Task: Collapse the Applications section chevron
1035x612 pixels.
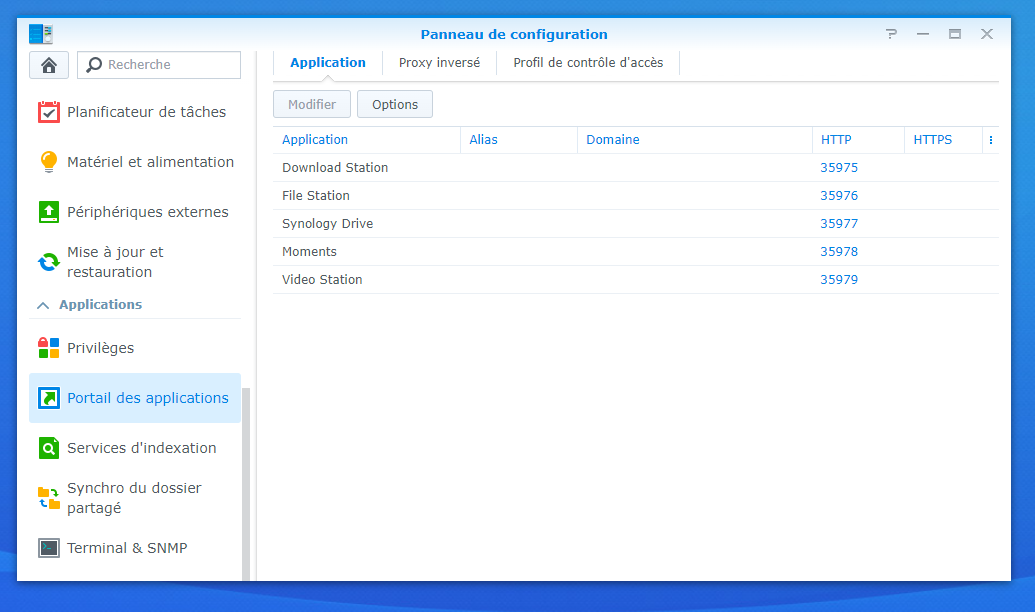Action: (x=43, y=305)
